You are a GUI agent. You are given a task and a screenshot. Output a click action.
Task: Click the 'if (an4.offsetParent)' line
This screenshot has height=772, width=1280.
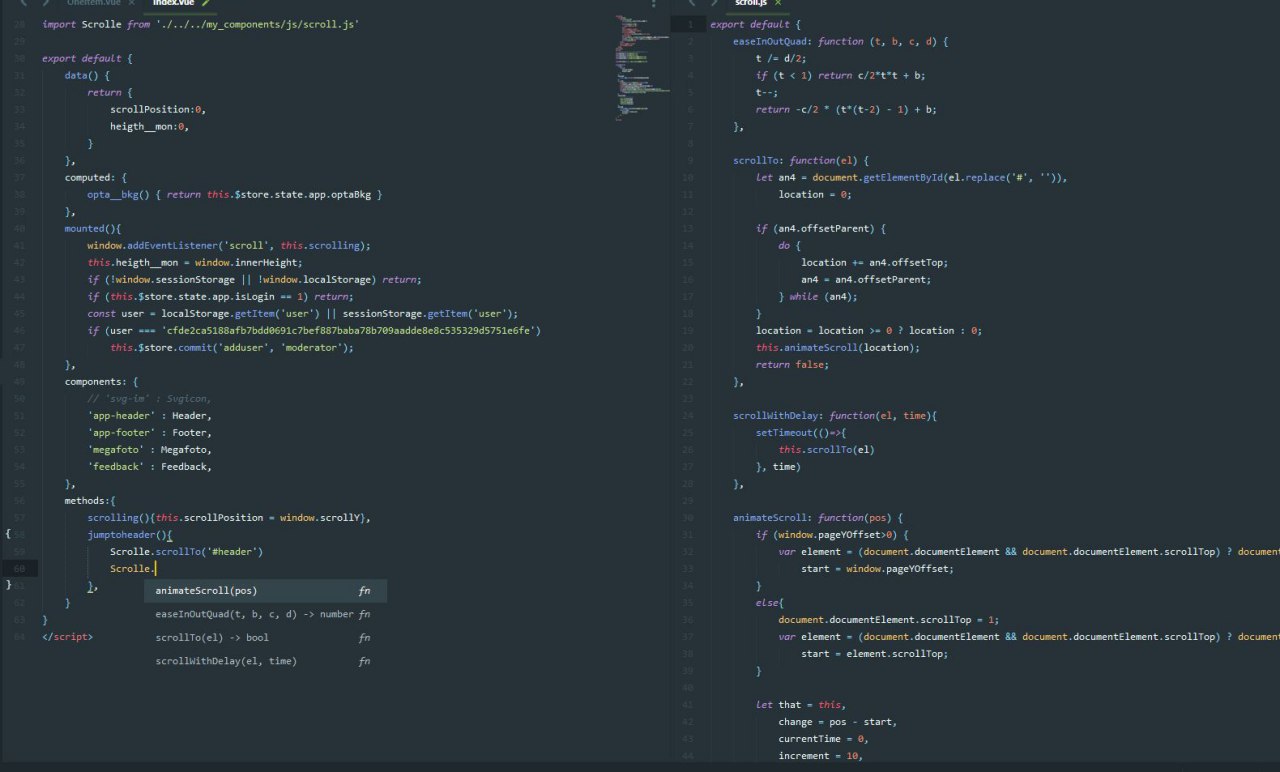821,228
